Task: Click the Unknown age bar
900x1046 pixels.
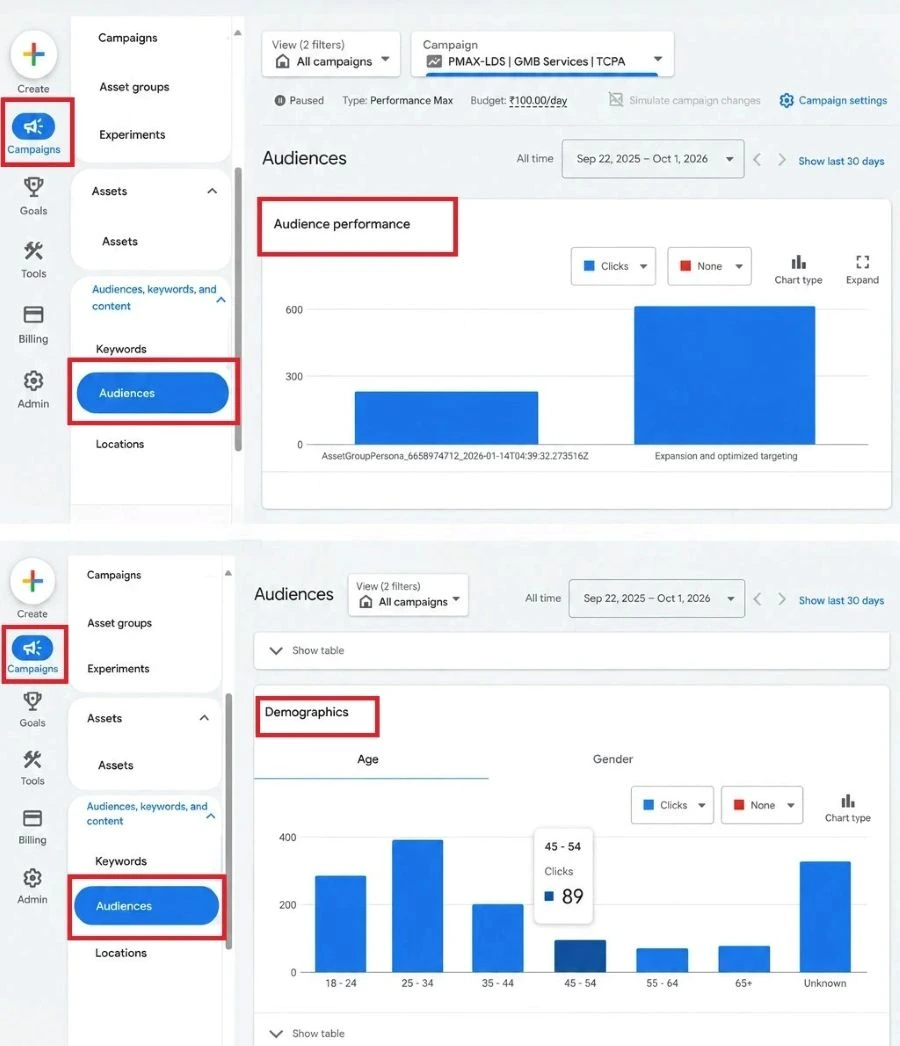Action: (x=825, y=917)
